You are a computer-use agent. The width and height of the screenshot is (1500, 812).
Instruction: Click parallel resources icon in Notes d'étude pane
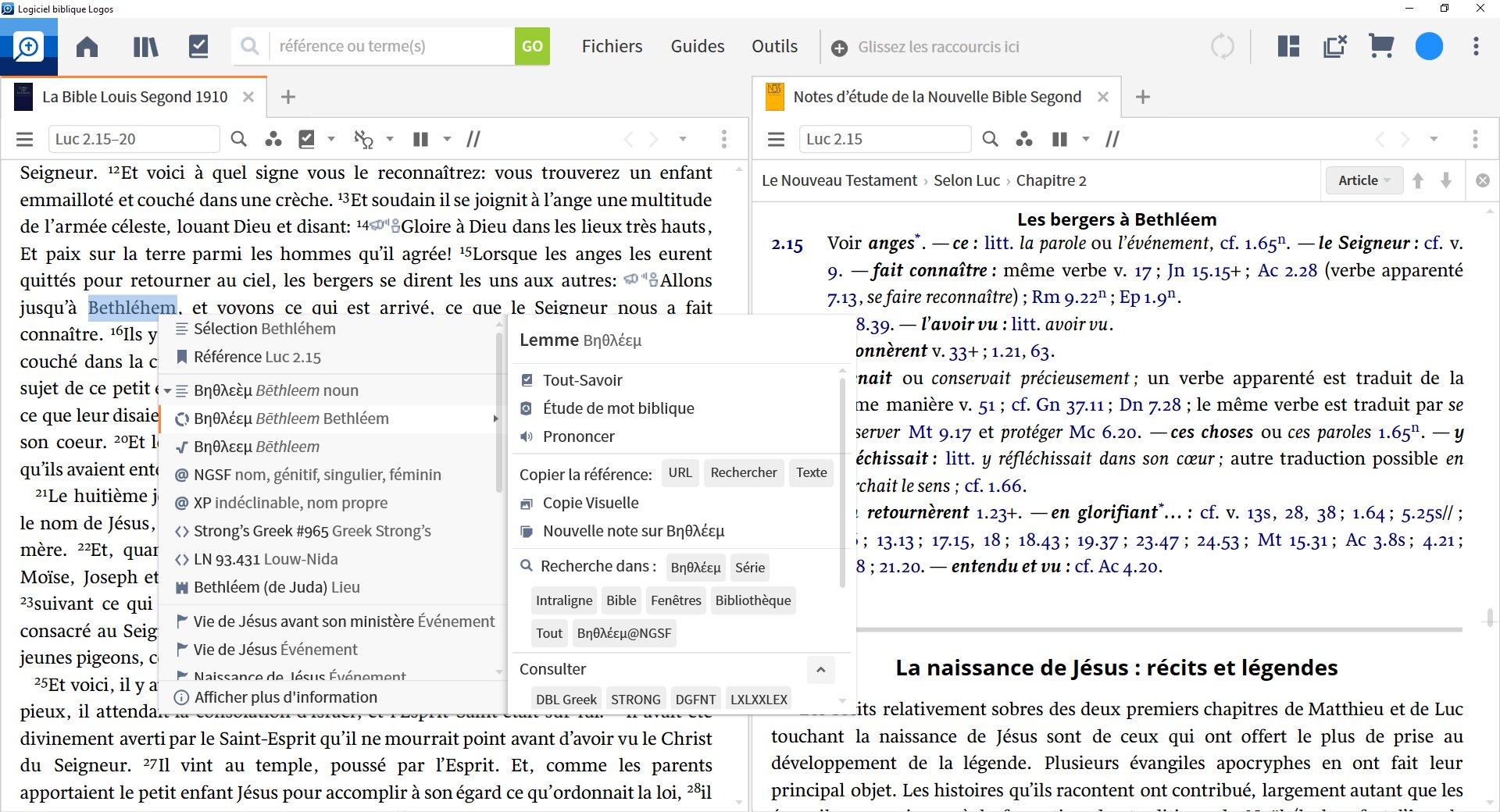point(1112,139)
